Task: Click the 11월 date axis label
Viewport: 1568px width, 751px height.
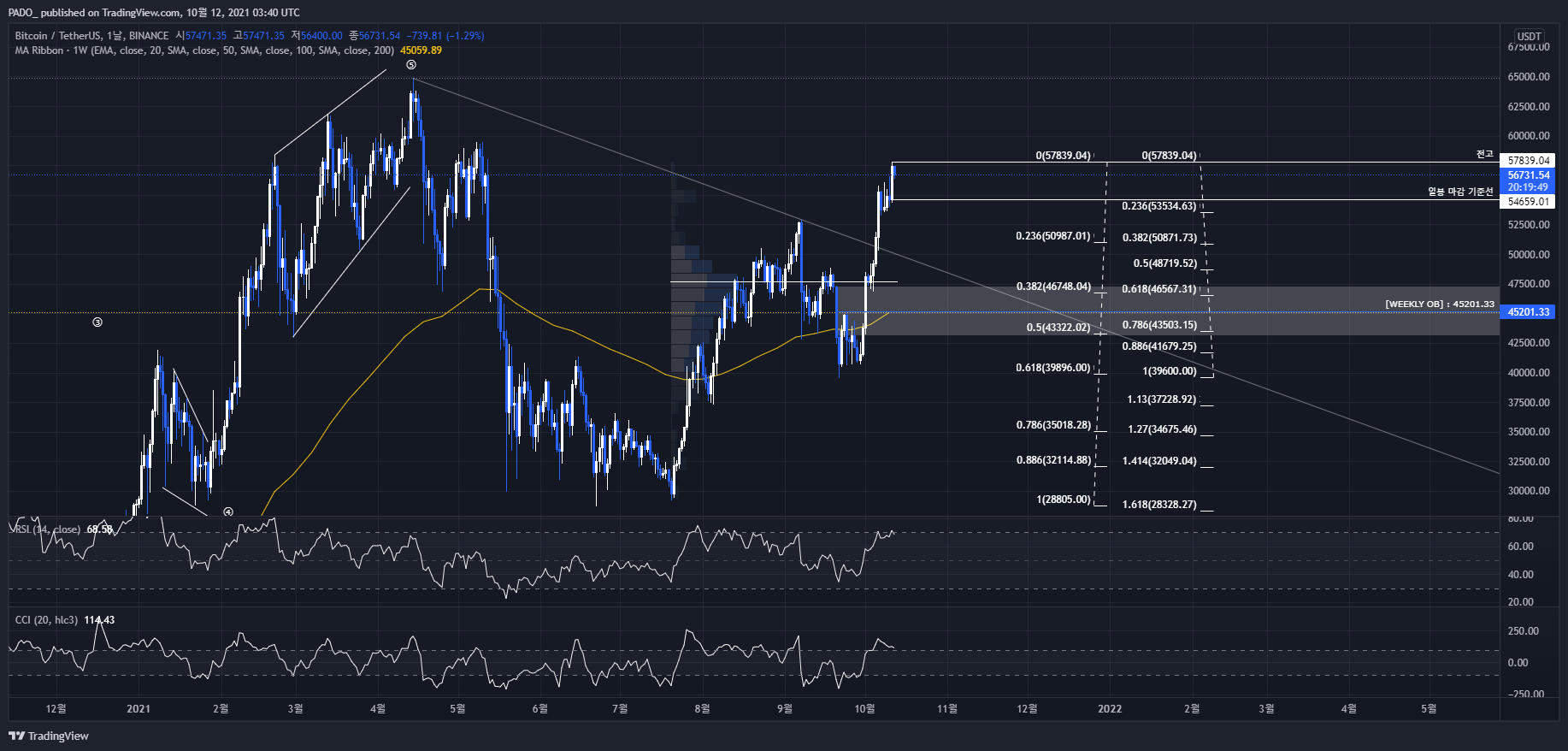Action: coord(947,708)
